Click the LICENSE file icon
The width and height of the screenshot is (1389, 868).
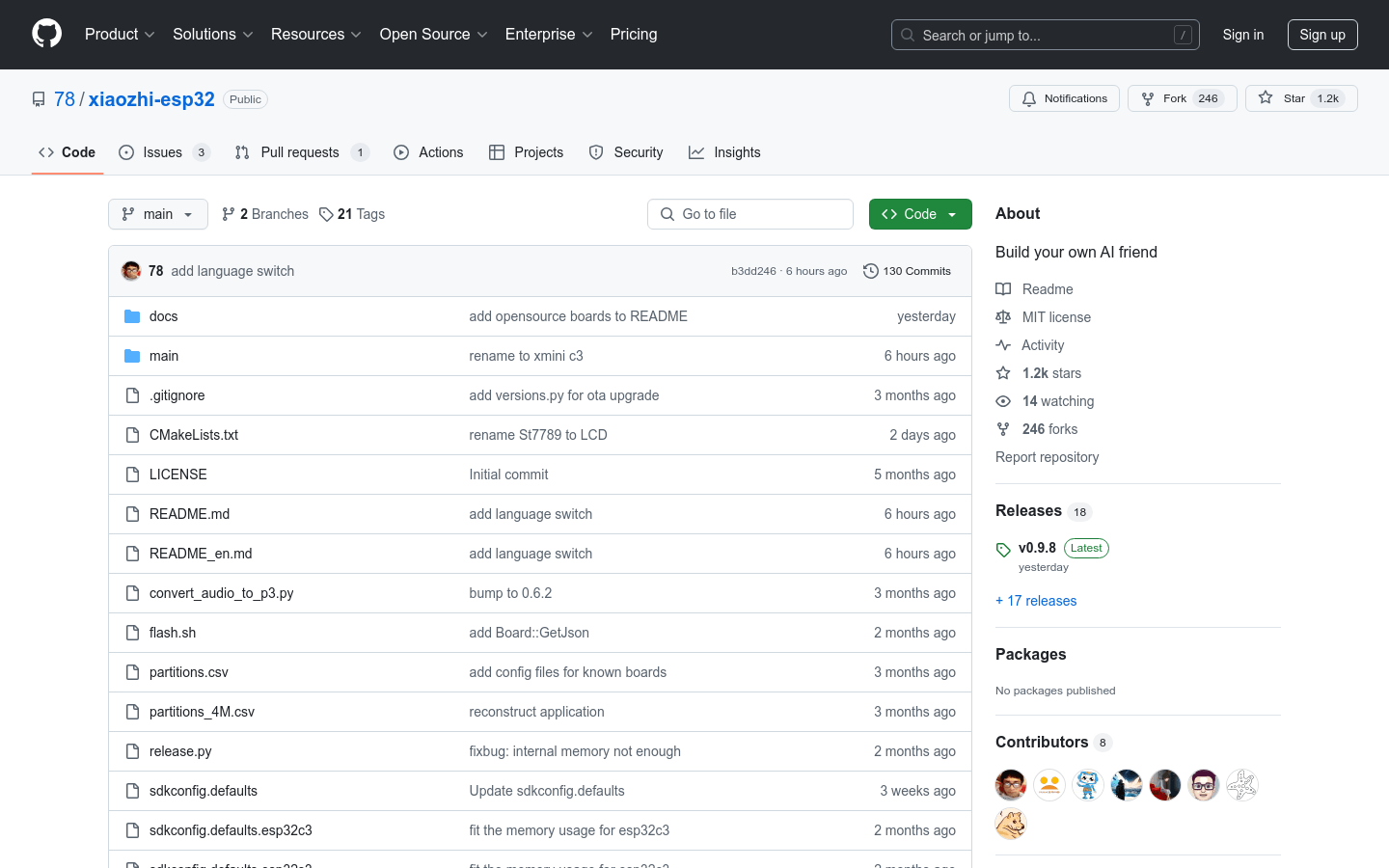[x=132, y=475]
